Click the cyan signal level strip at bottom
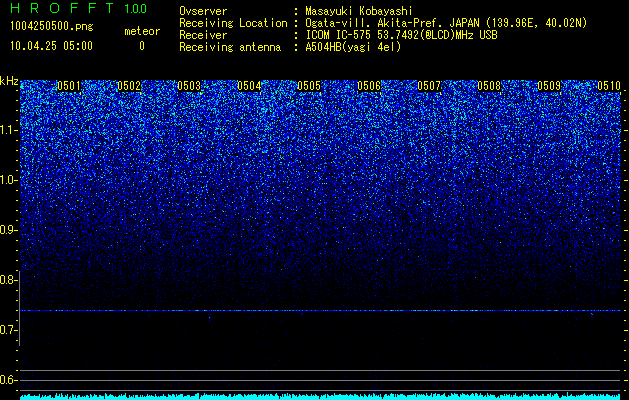Viewport: 629px width, 400px height. (321, 397)
